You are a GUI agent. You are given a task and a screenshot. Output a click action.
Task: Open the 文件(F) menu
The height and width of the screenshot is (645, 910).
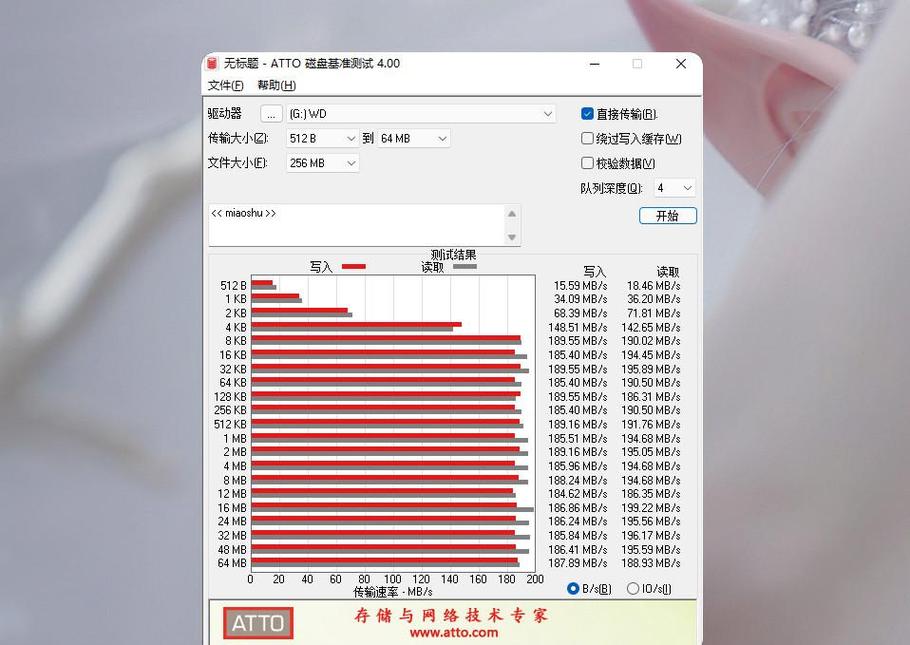tap(225, 85)
